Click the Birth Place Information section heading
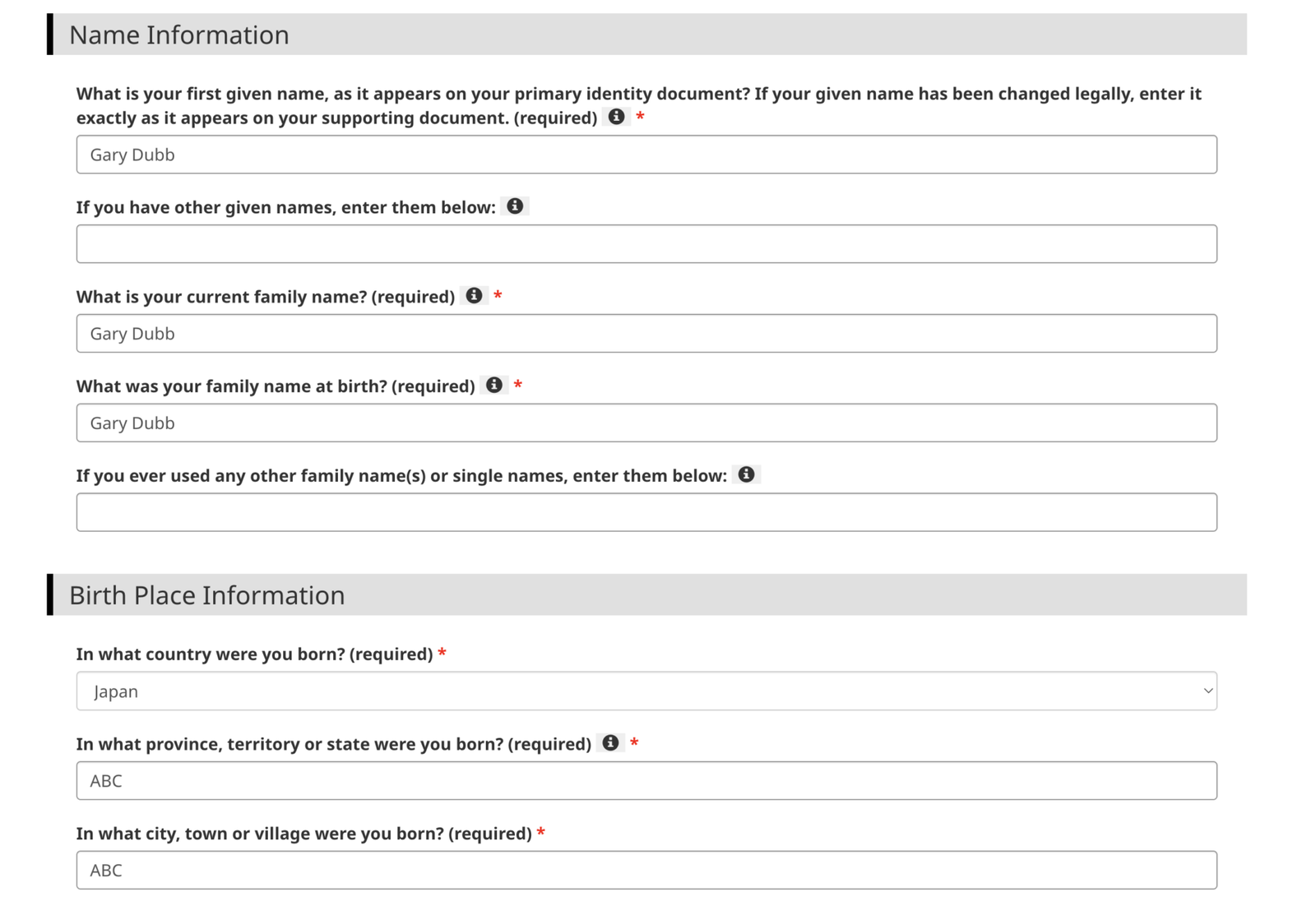The width and height of the screenshot is (1316, 915). click(x=207, y=595)
